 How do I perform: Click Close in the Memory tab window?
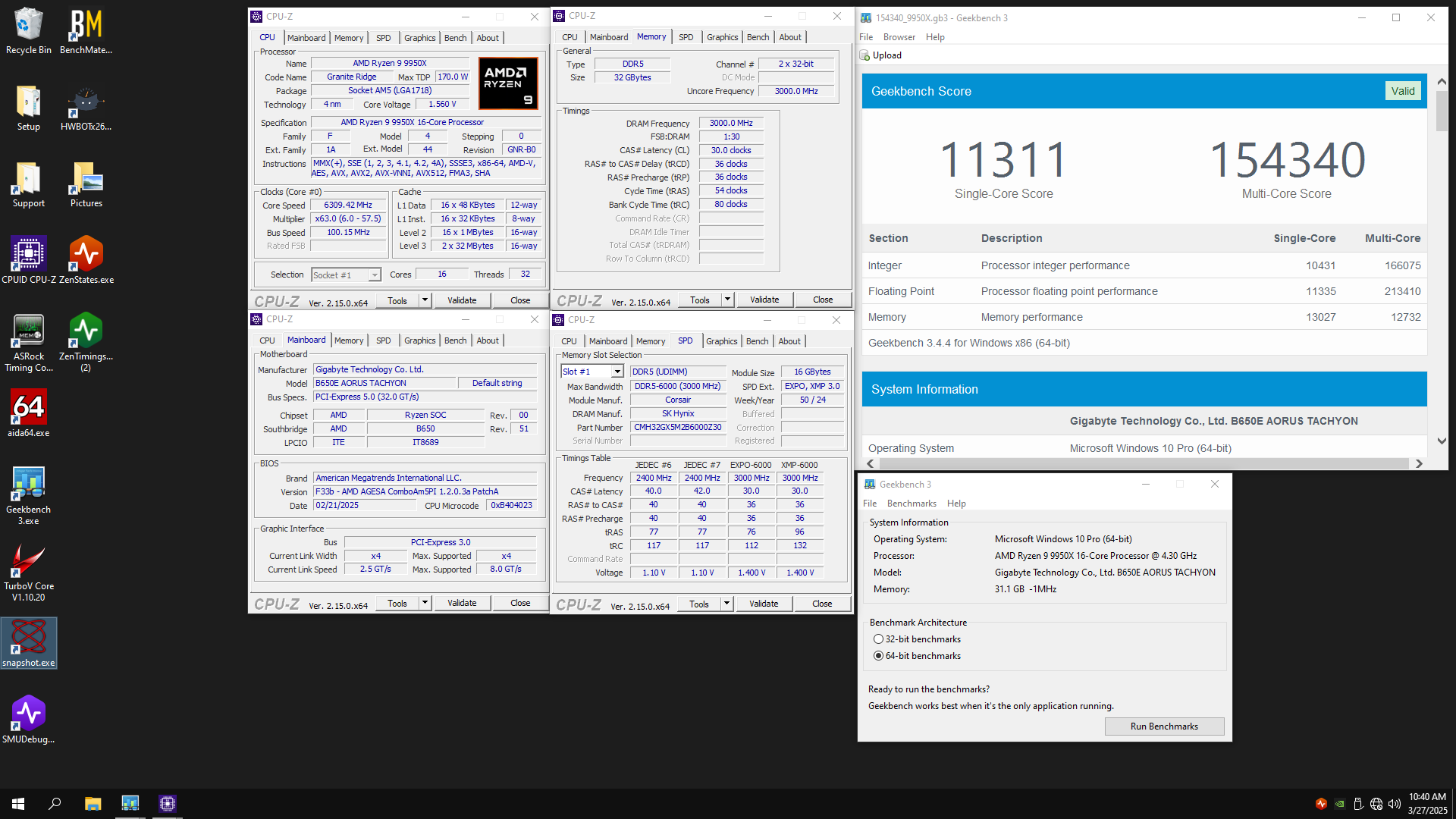(823, 300)
